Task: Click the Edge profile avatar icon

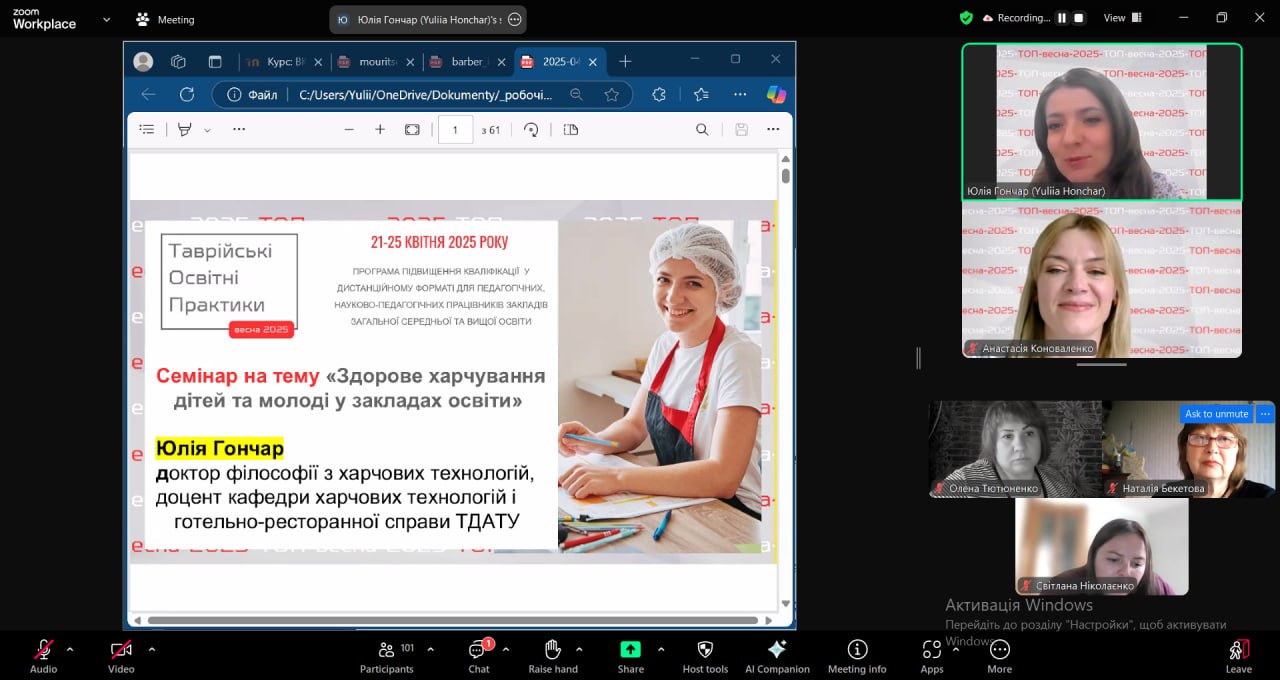Action: tap(143, 61)
